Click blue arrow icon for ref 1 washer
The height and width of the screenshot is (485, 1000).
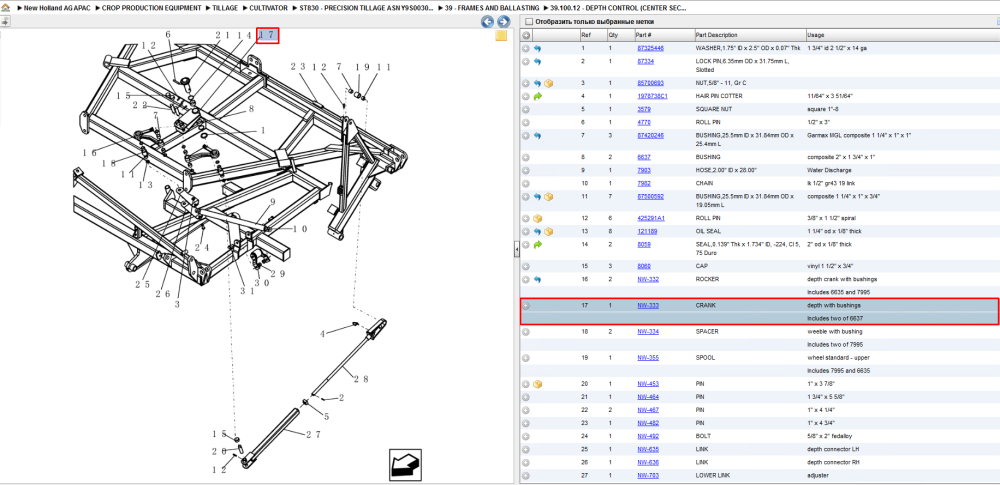(537, 48)
